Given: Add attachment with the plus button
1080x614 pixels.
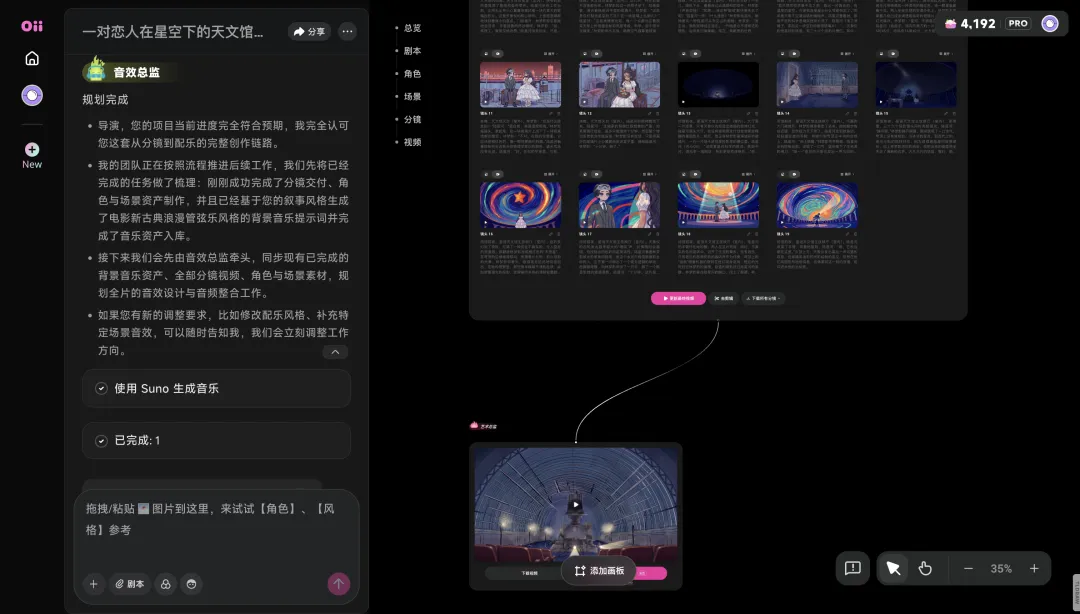Looking at the screenshot, I should point(94,584).
